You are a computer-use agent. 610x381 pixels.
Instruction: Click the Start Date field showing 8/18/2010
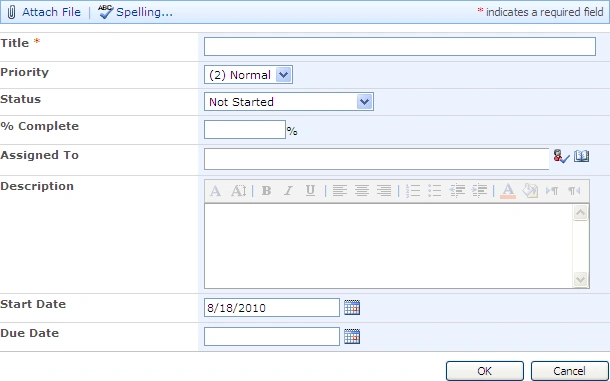(272, 307)
